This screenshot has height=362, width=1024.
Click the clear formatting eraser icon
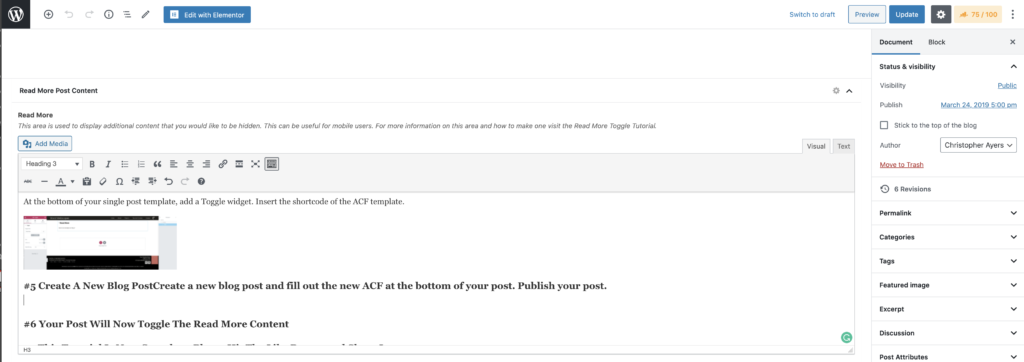(103, 181)
